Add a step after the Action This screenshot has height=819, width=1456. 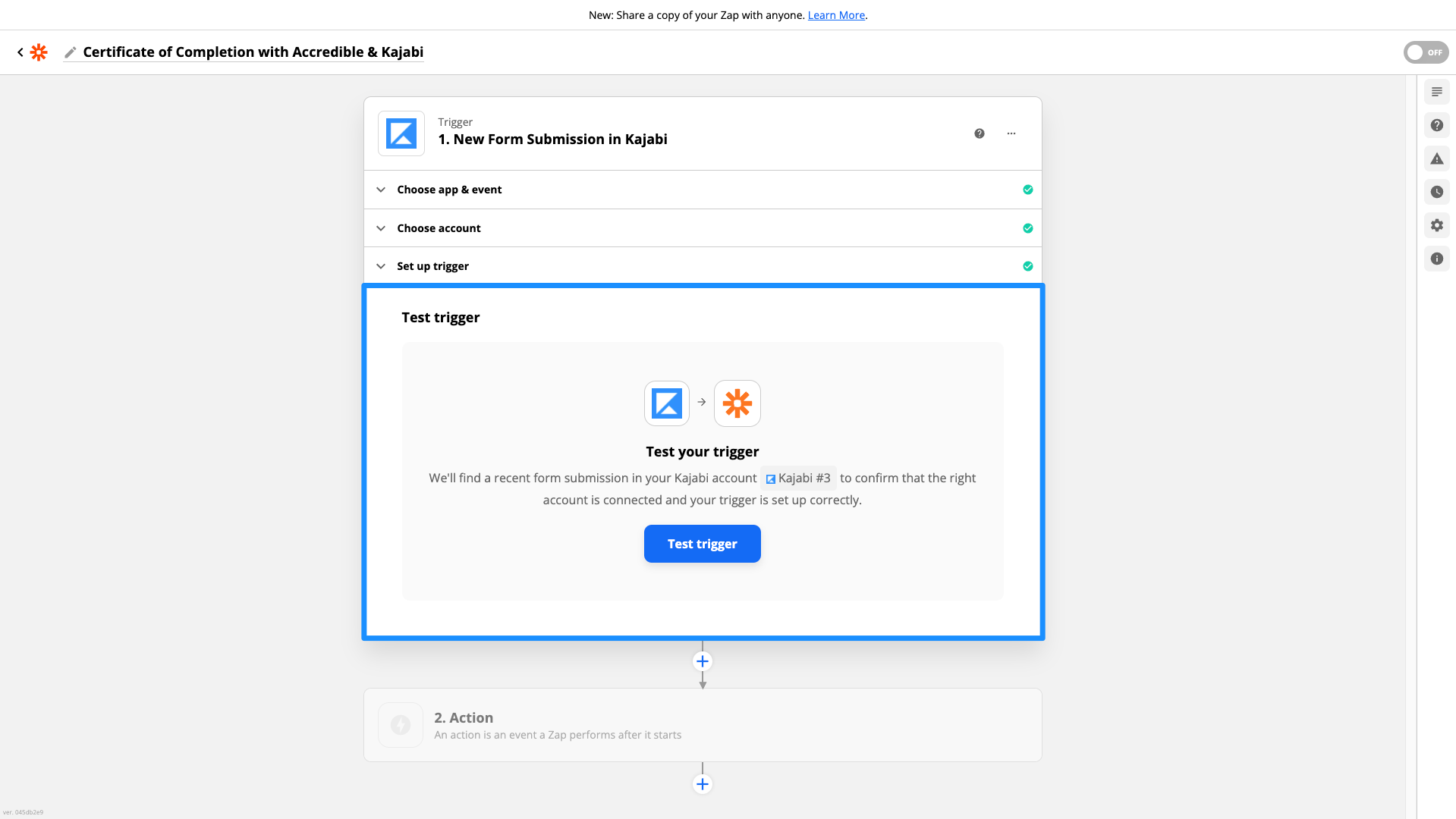[x=703, y=784]
